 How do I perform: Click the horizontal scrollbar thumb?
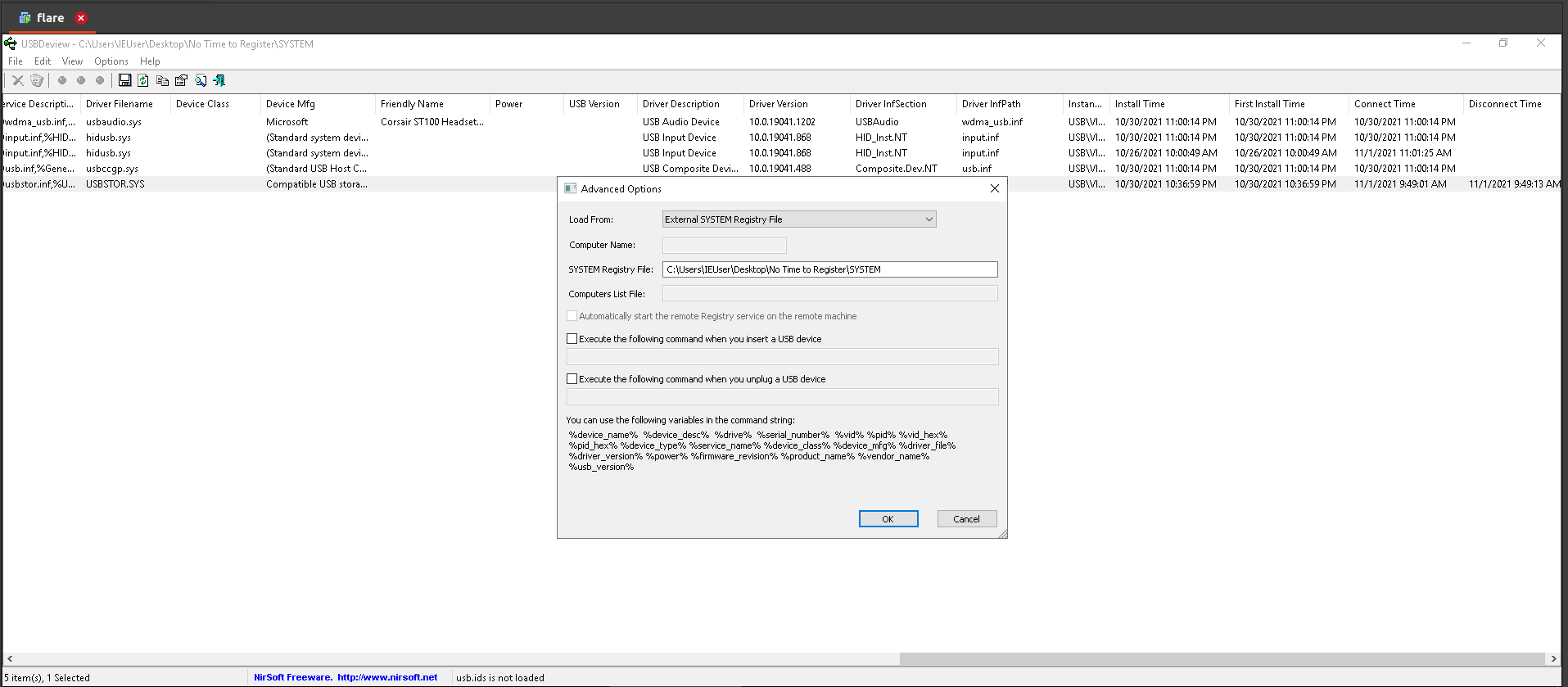pyautogui.click(x=1222, y=658)
